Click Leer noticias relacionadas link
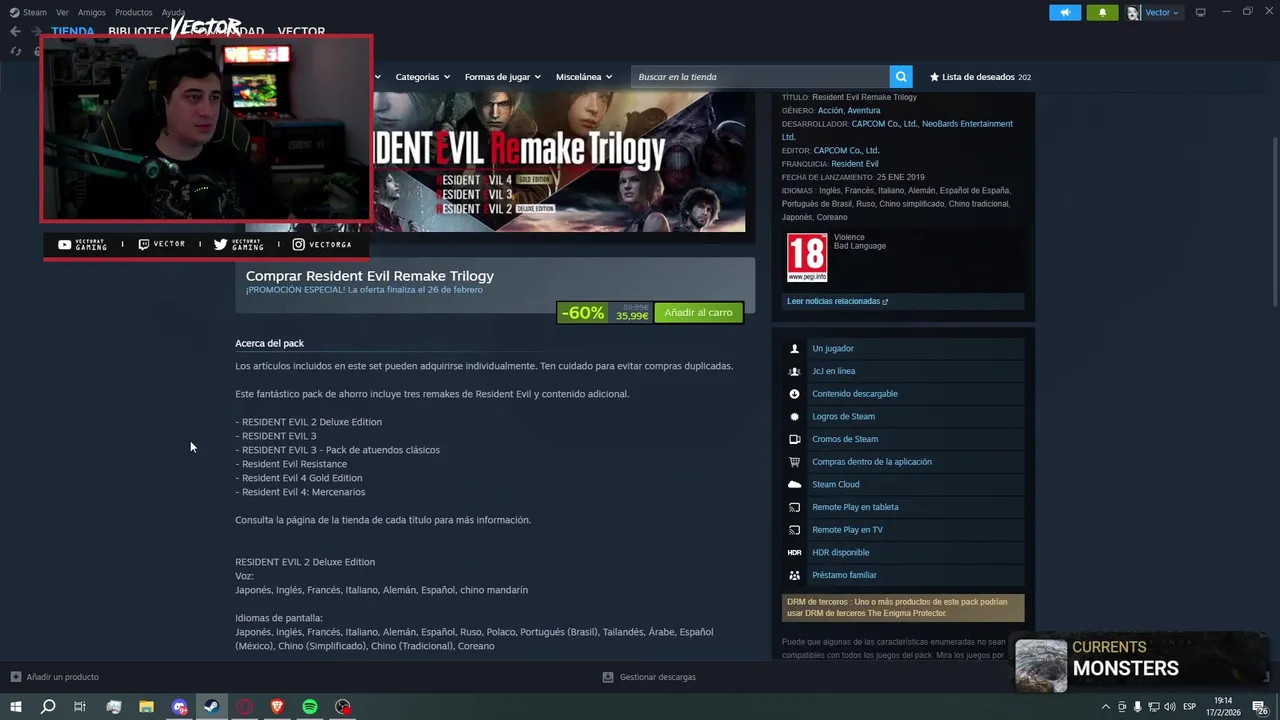The width and height of the screenshot is (1280, 720). pos(837,301)
